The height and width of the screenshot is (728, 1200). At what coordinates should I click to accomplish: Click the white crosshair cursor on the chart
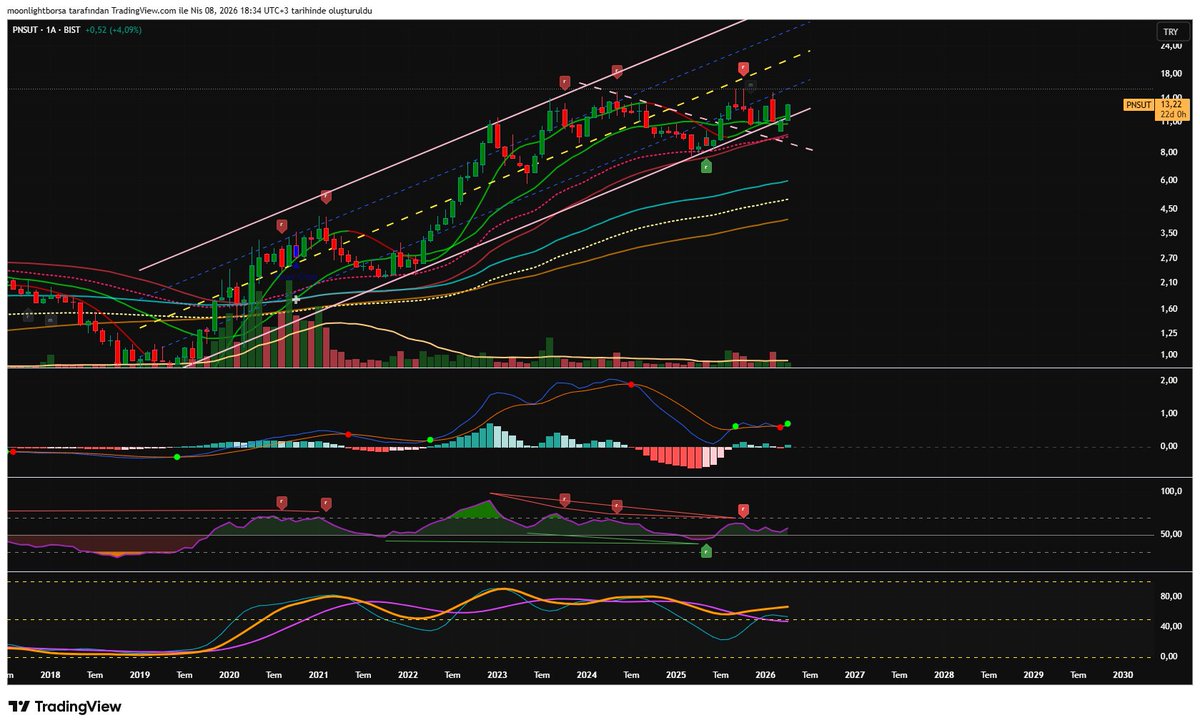296,299
